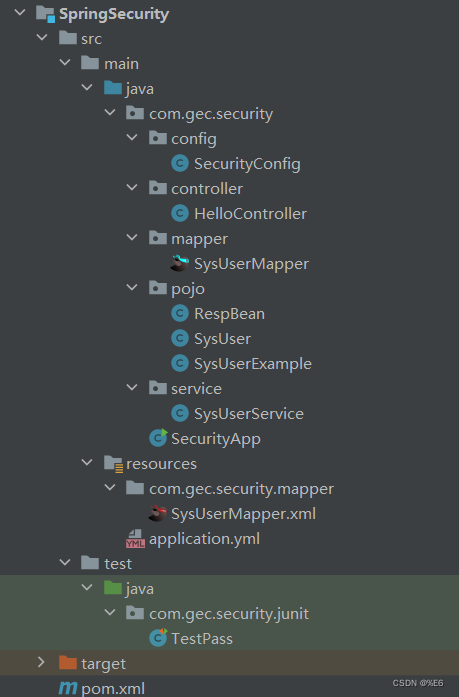Select the SecurityApp file name

[216, 439]
